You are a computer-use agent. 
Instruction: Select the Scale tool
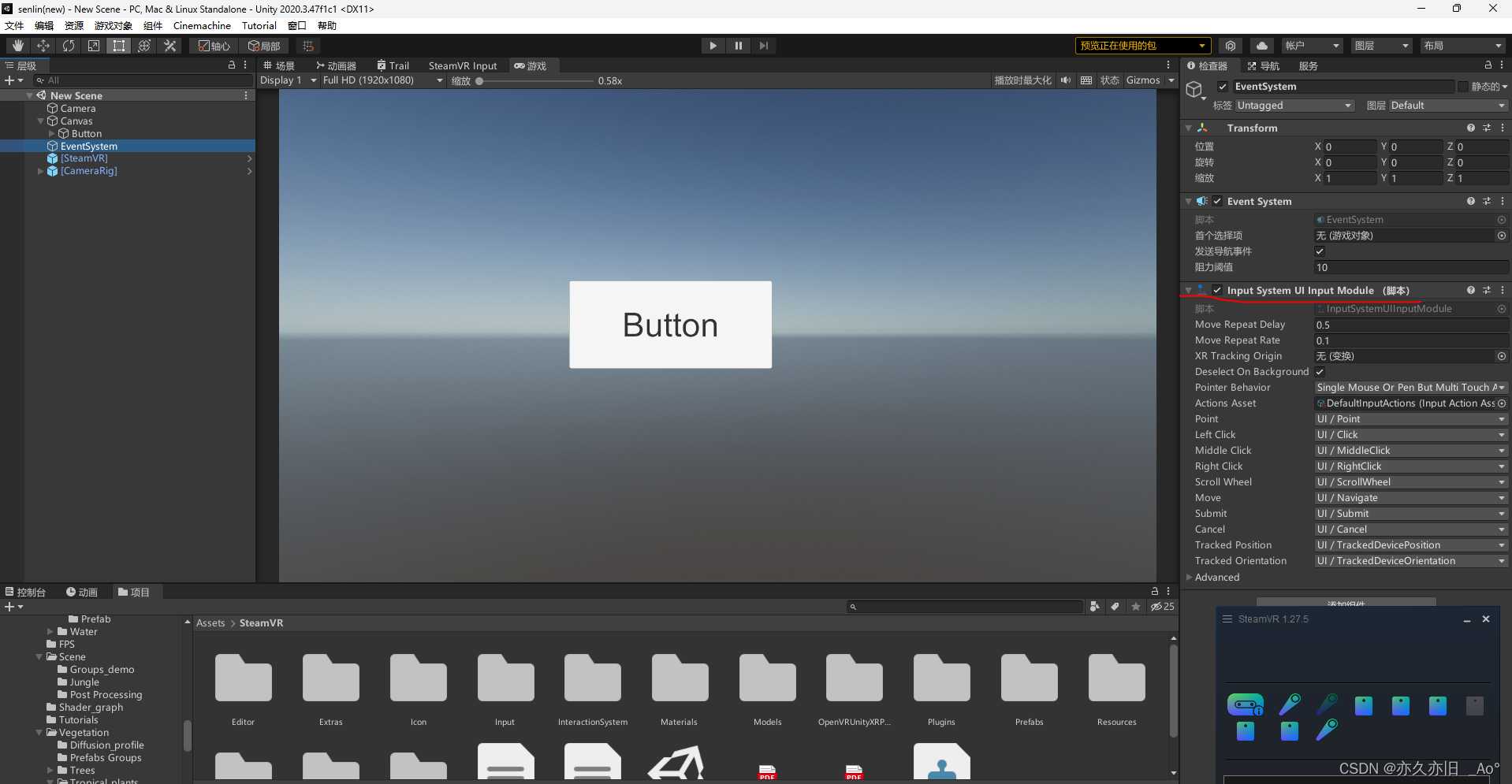point(94,46)
